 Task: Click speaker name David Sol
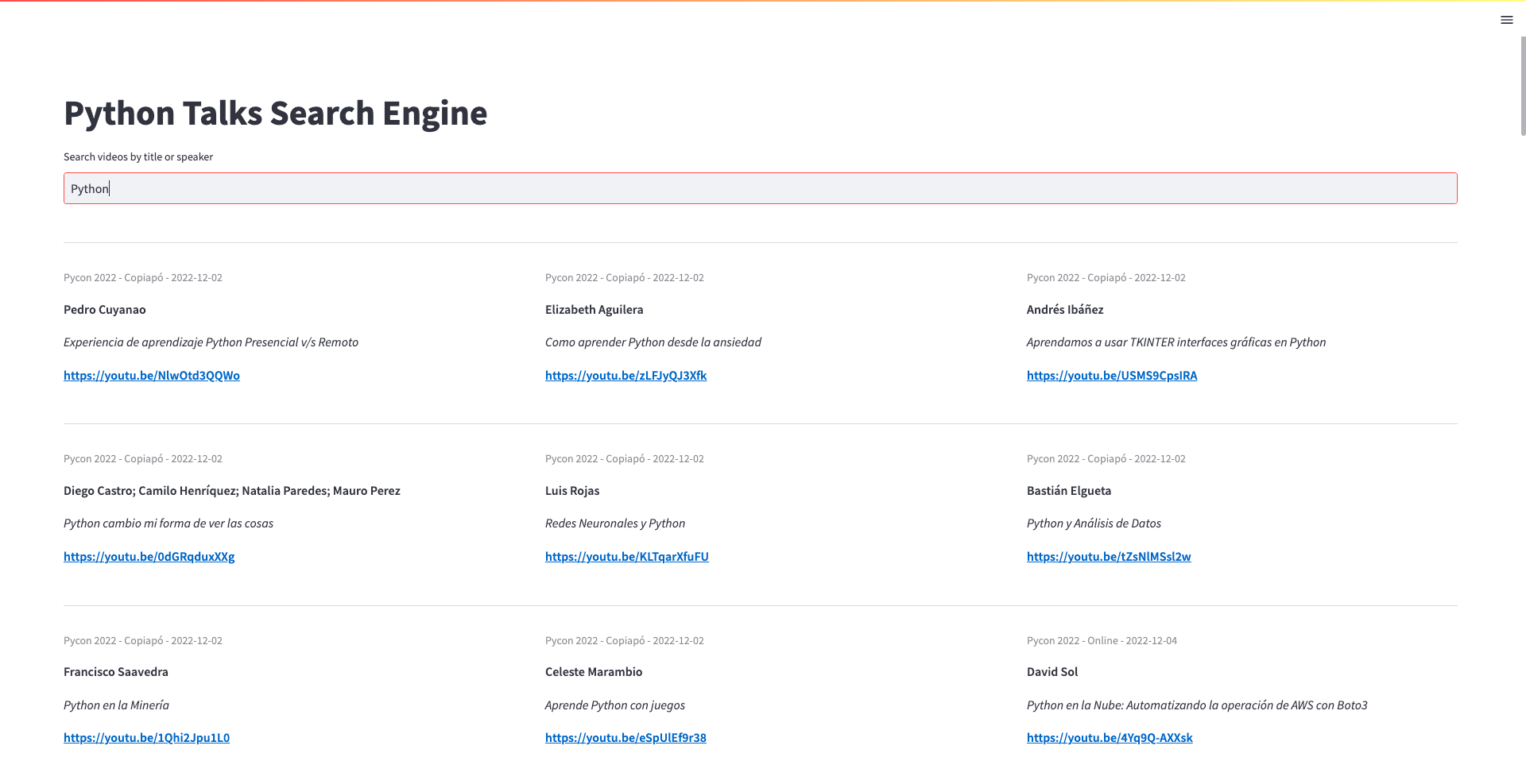(x=1052, y=672)
